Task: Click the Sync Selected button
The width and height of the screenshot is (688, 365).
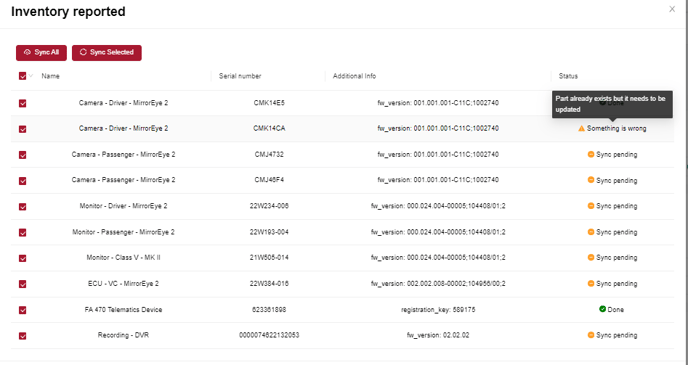Action: pyautogui.click(x=107, y=53)
